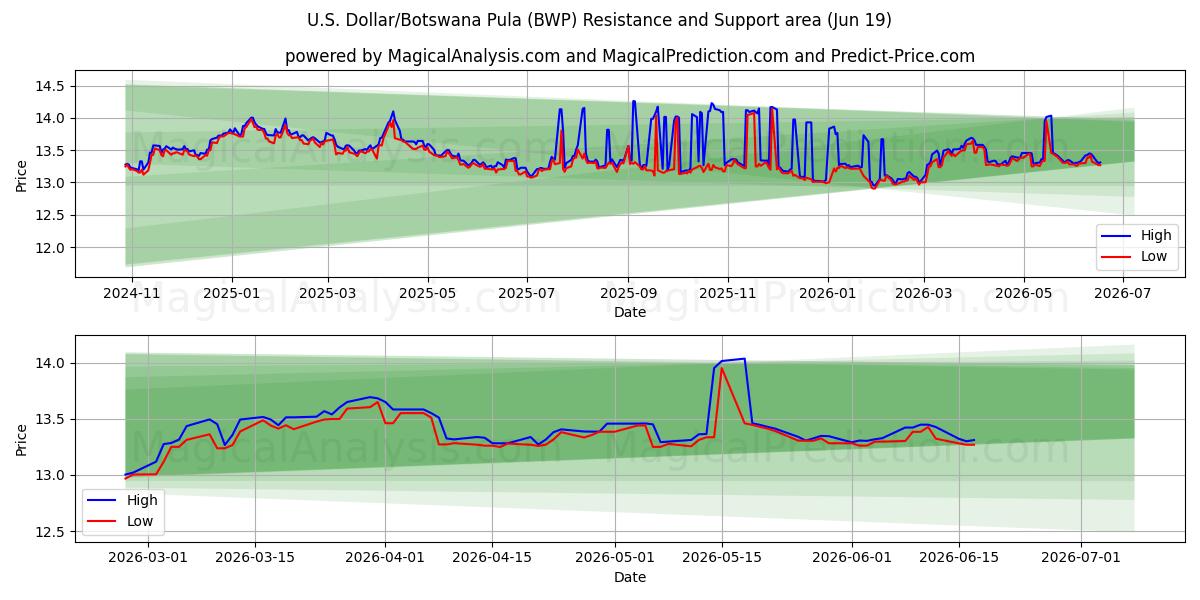Click the 2024-11 date tick label

[133, 293]
